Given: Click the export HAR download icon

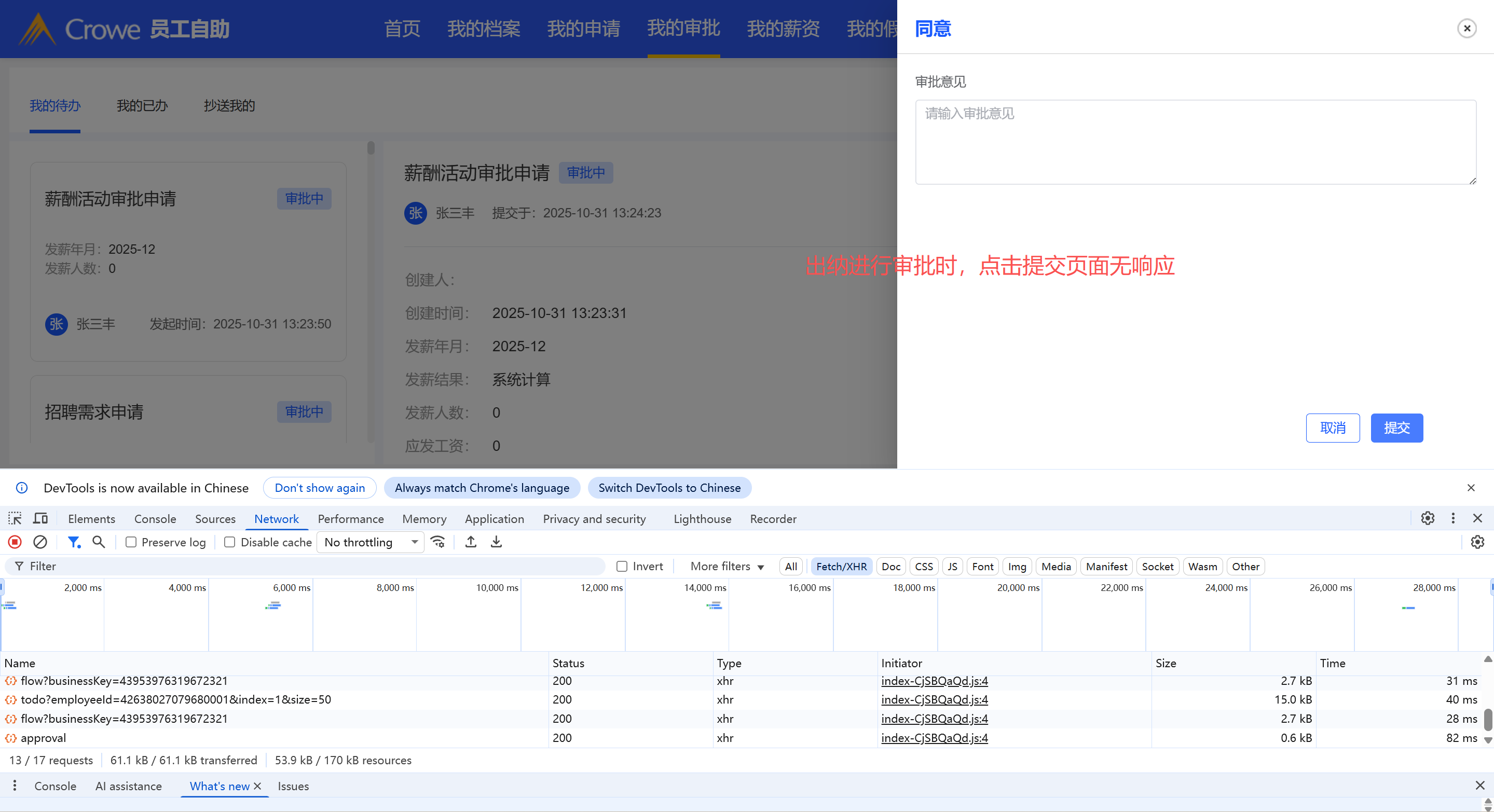Looking at the screenshot, I should coord(497,542).
